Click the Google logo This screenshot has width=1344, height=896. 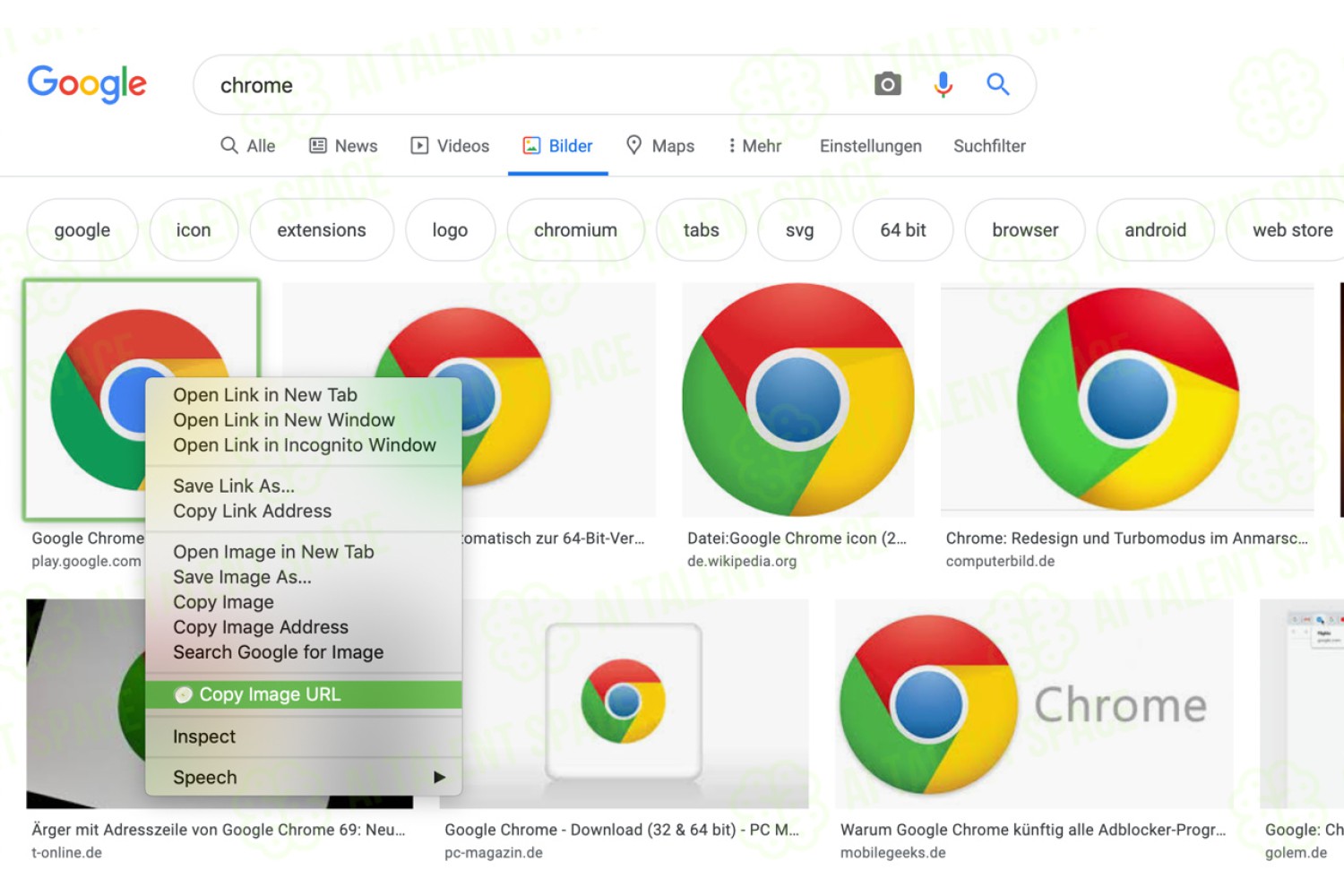(87, 84)
